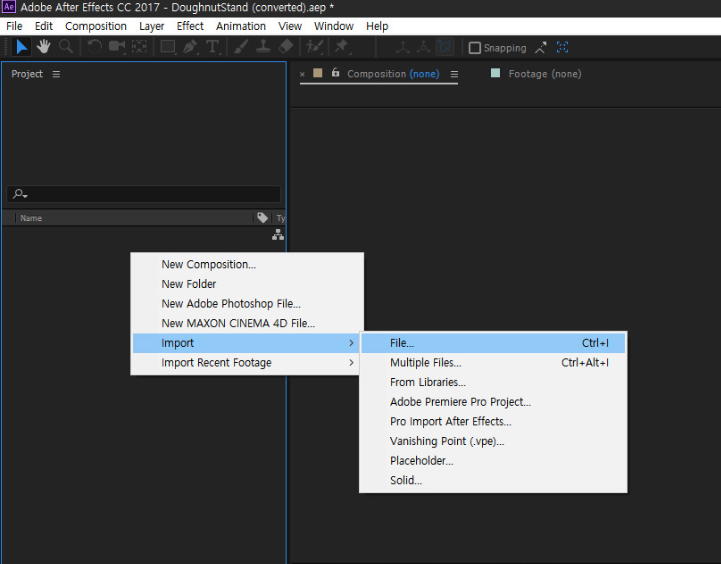Select the Rotation tool

point(94,47)
